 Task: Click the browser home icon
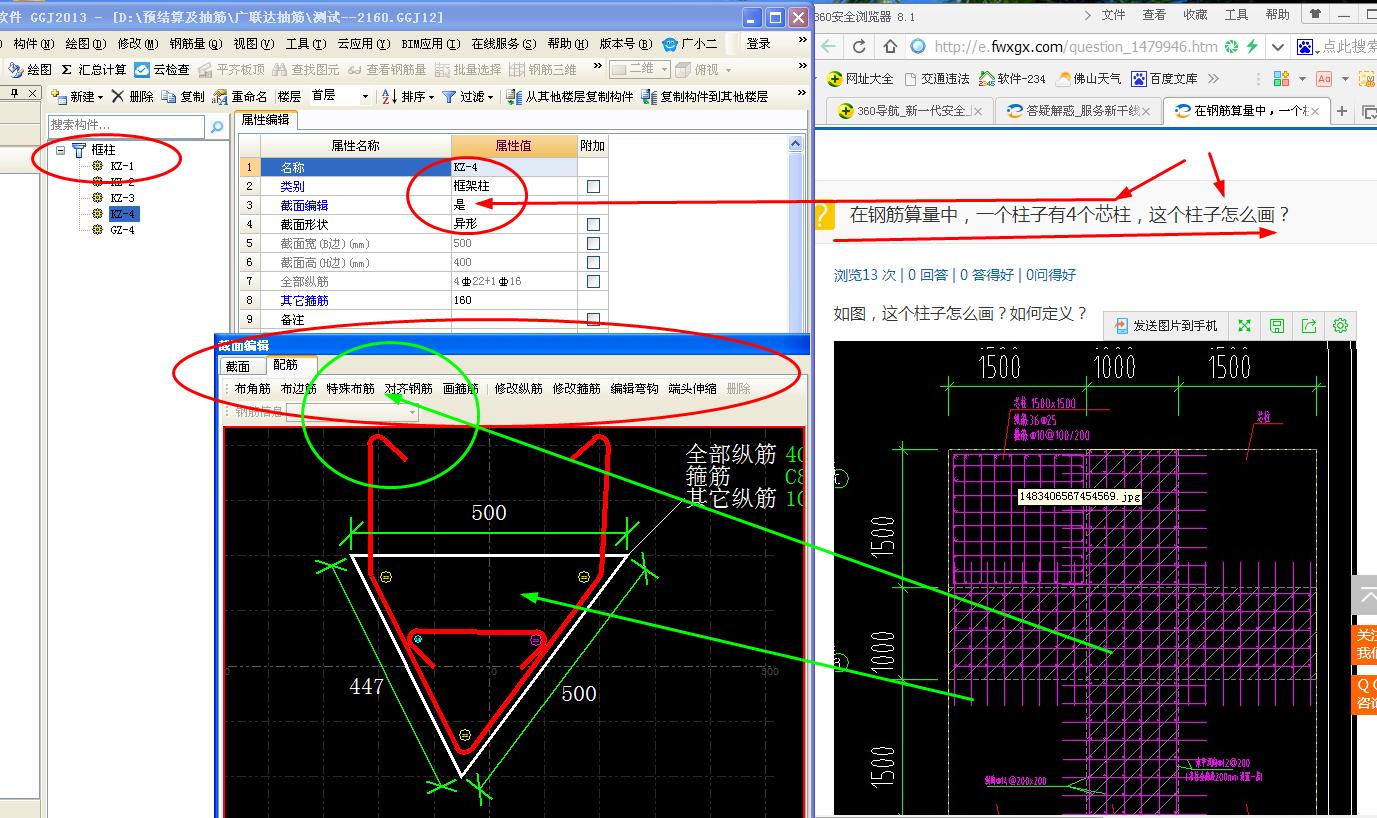point(889,47)
